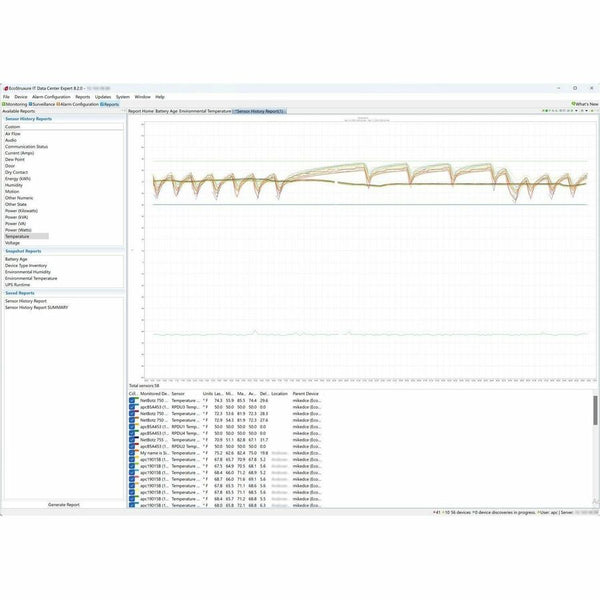Select Dry Contact report type
The width and height of the screenshot is (600, 600).
tap(16, 172)
